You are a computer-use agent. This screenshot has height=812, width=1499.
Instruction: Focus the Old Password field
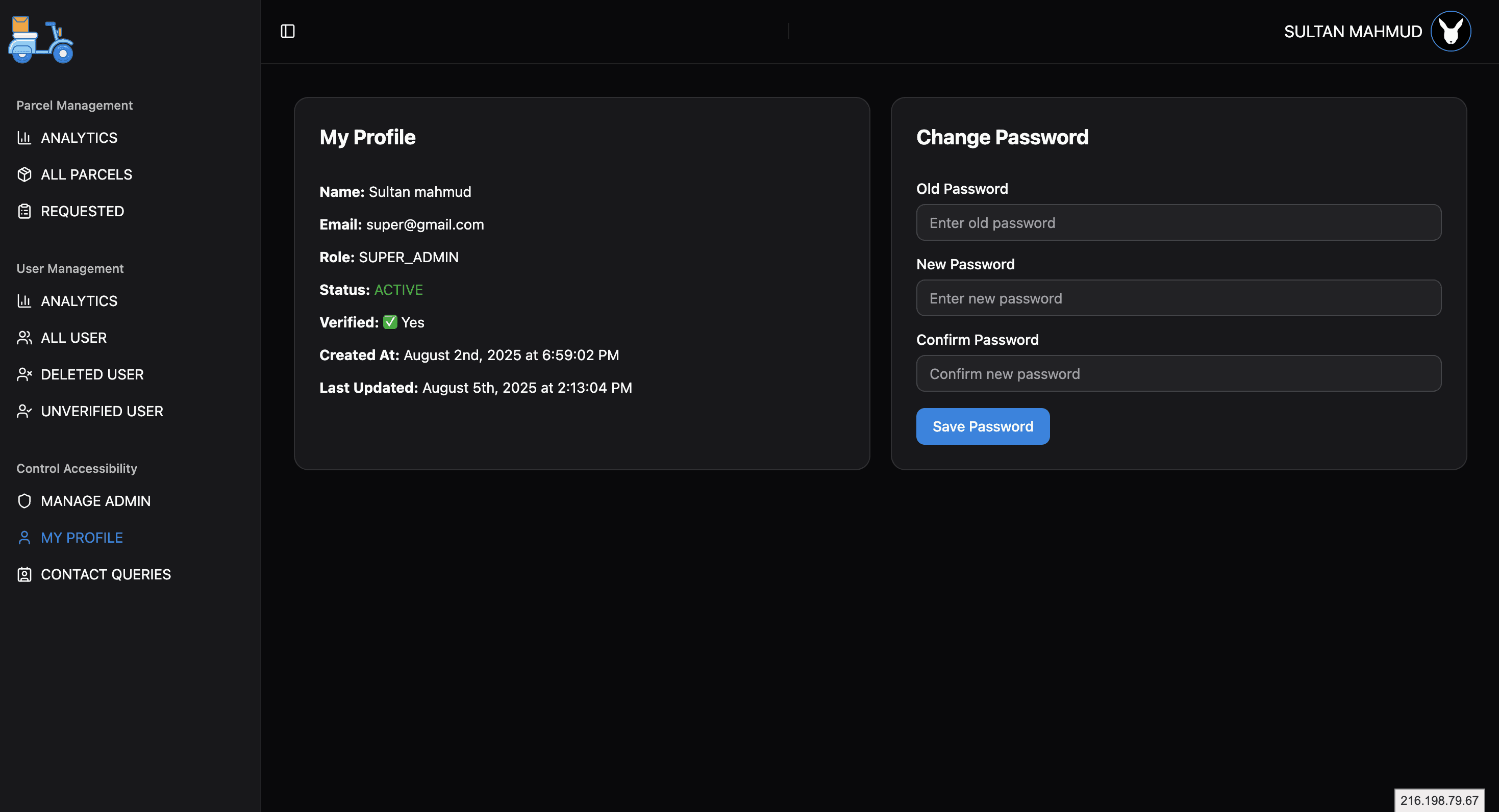pos(1179,223)
